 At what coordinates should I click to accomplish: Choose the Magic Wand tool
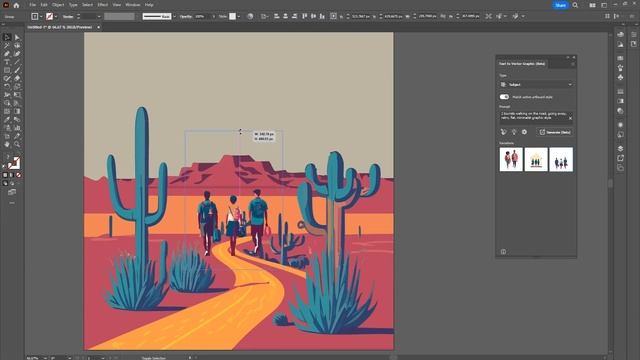tap(7, 45)
